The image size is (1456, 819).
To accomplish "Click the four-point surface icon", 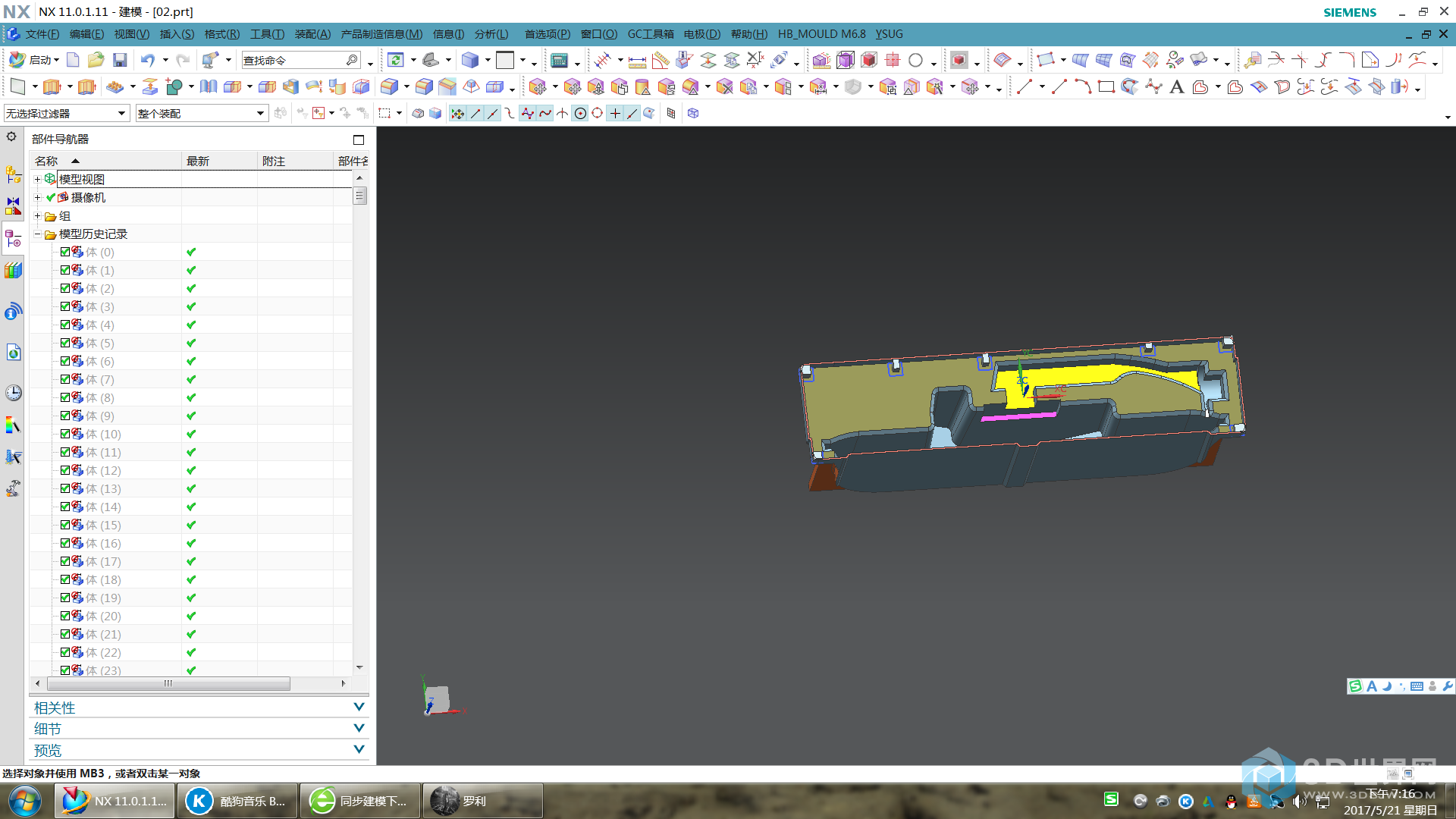I will [x=1046, y=60].
